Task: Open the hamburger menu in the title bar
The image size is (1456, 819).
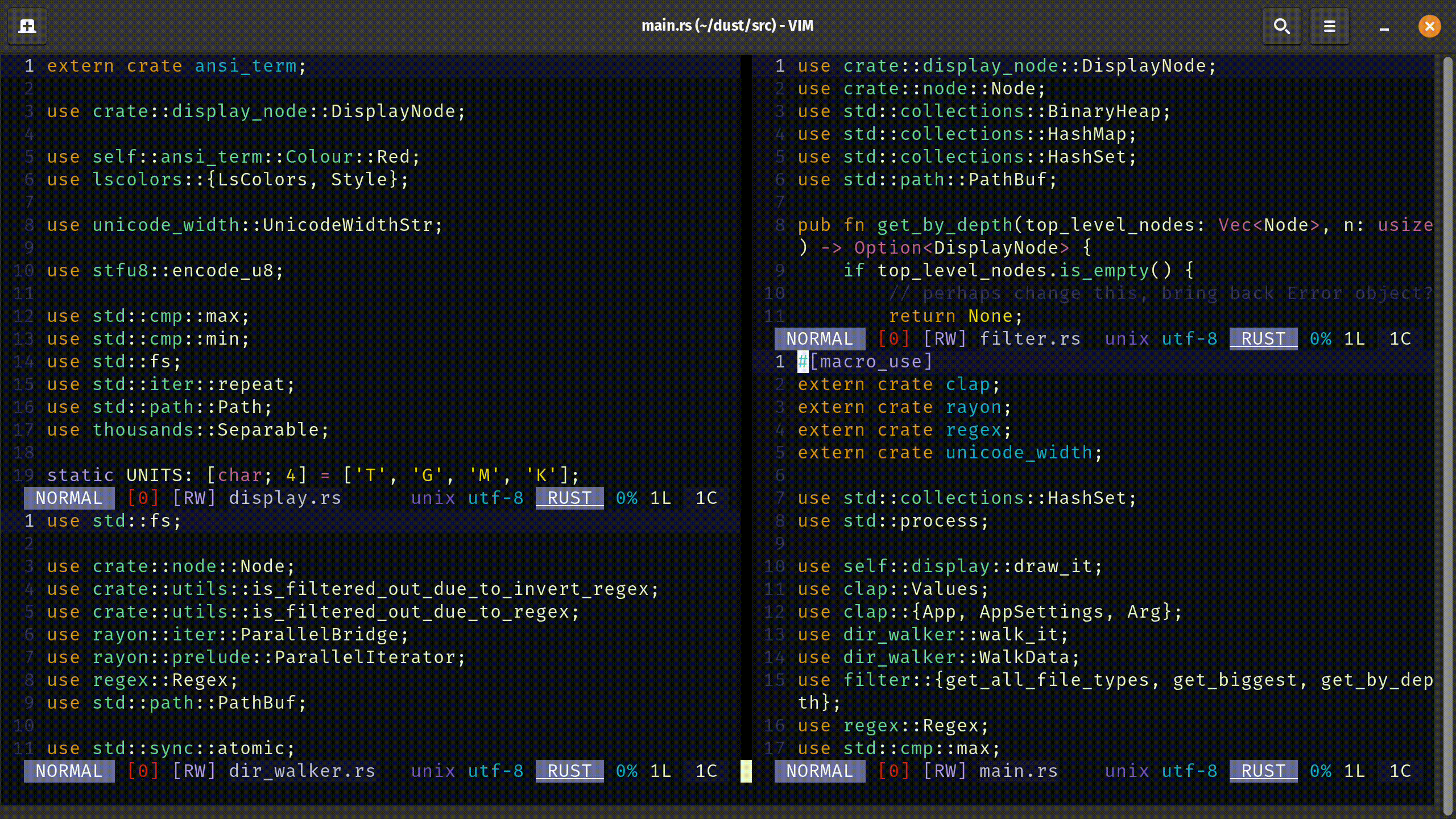Action: [x=1330, y=26]
